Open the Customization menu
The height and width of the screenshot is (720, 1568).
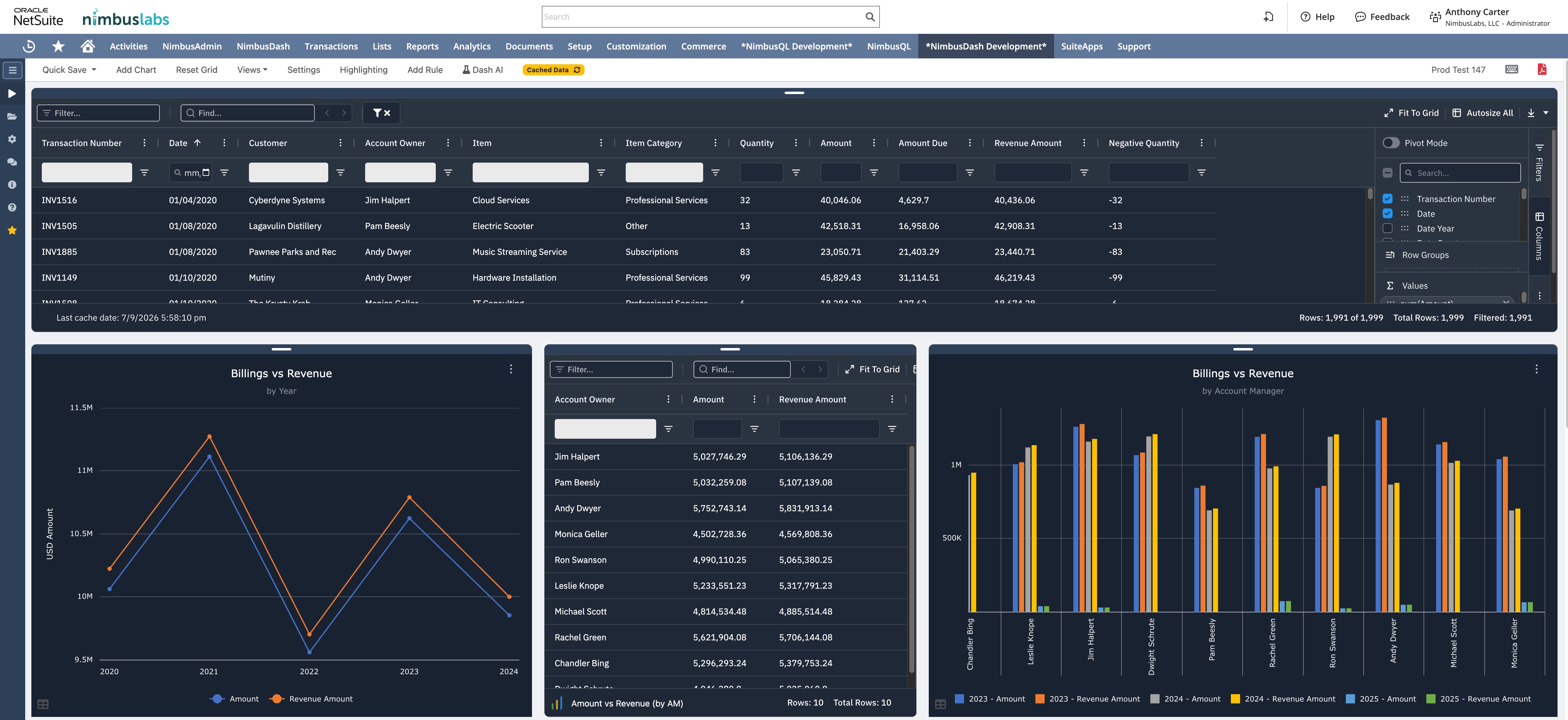pos(636,46)
